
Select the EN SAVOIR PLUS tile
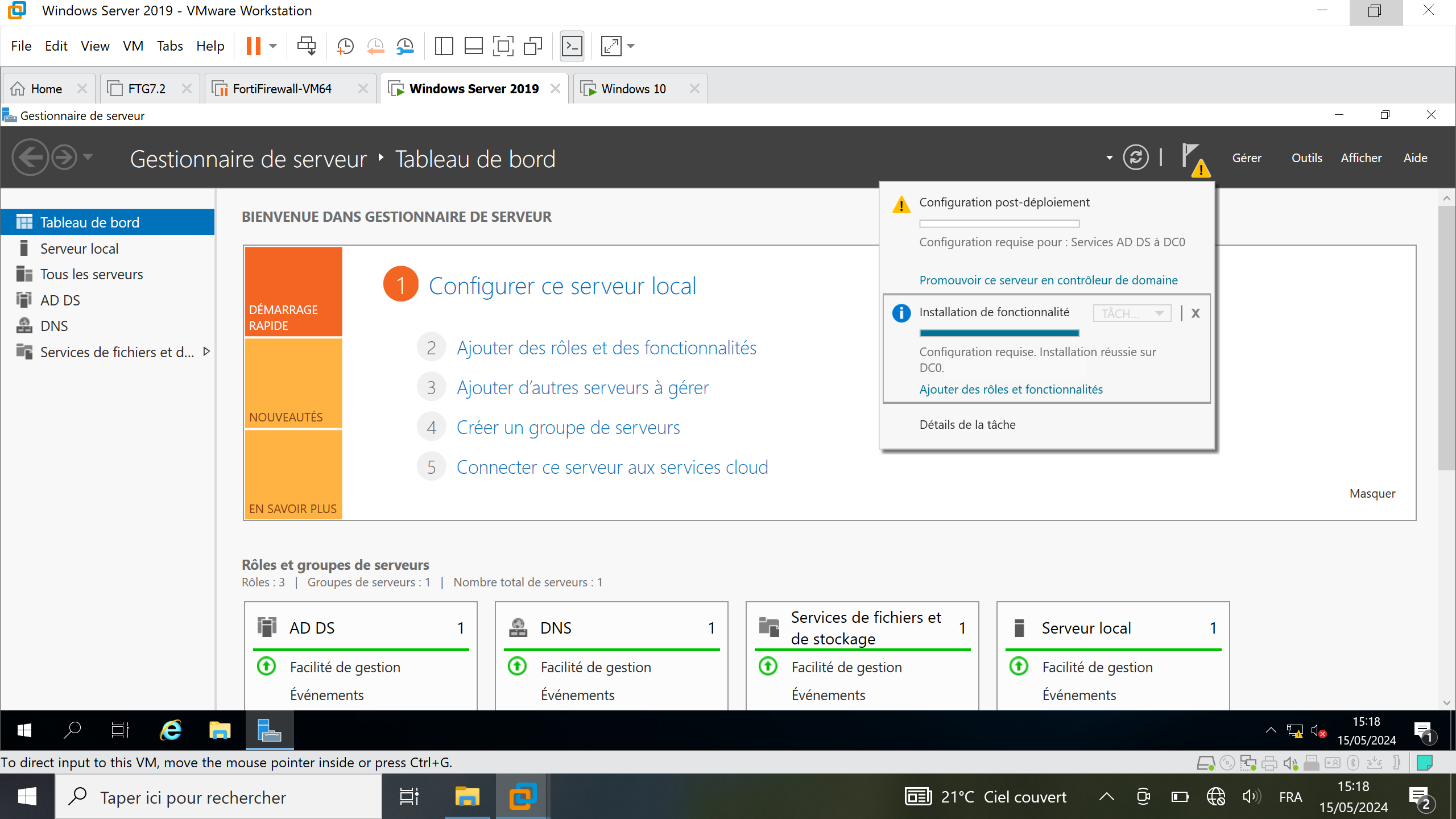[293, 474]
